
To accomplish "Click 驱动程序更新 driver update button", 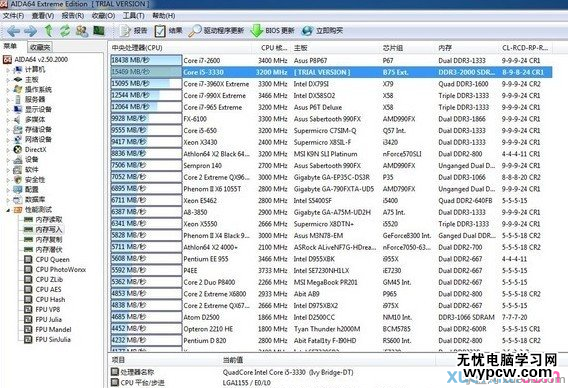I will (x=217, y=31).
